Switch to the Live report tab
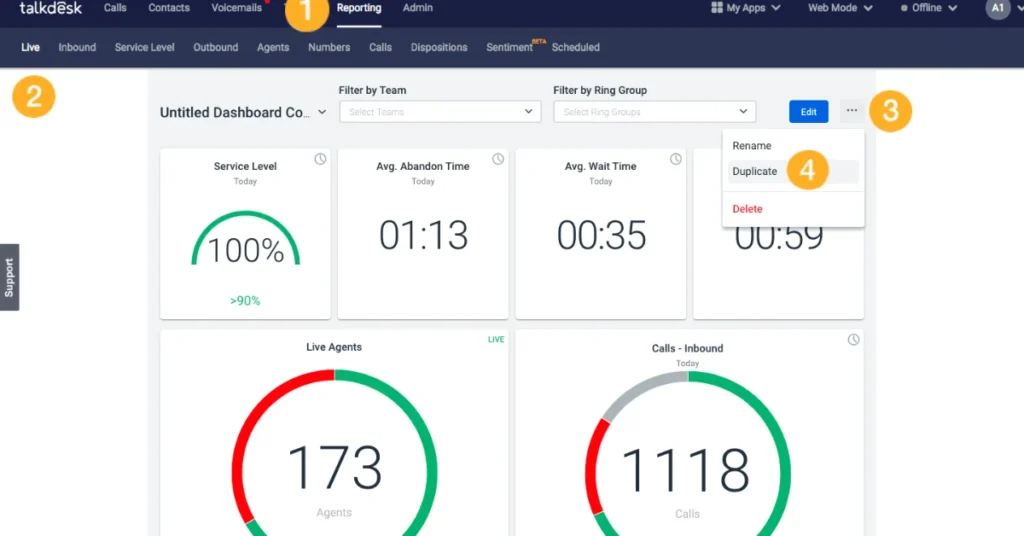 coord(31,48)
